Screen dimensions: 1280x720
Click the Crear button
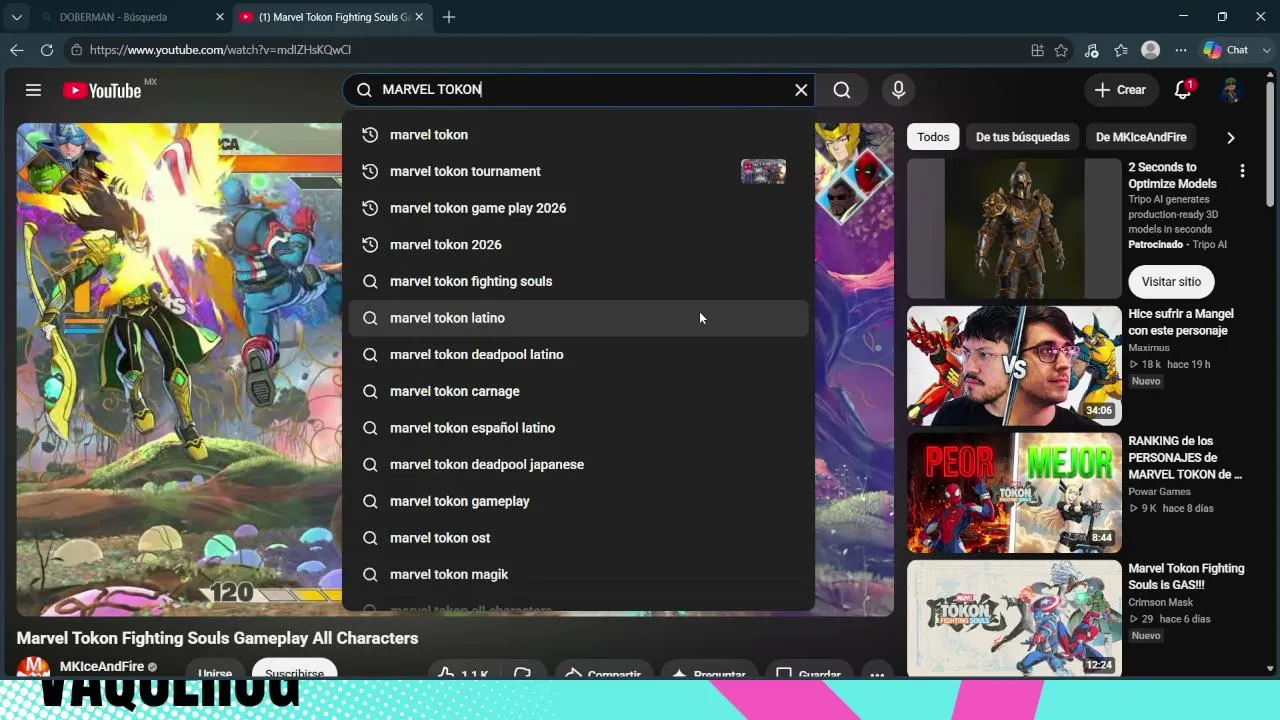(x=1120, y=90)
